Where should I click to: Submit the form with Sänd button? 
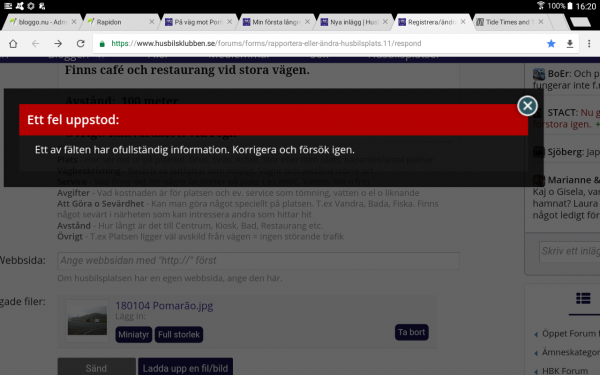point(96,367)
